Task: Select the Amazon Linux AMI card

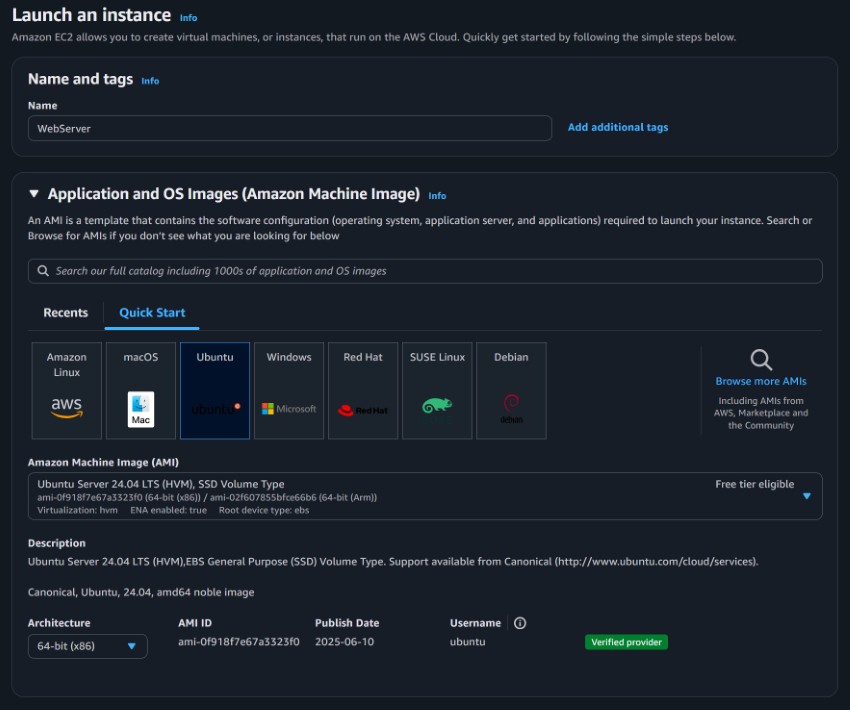Action: coord(66,389)
